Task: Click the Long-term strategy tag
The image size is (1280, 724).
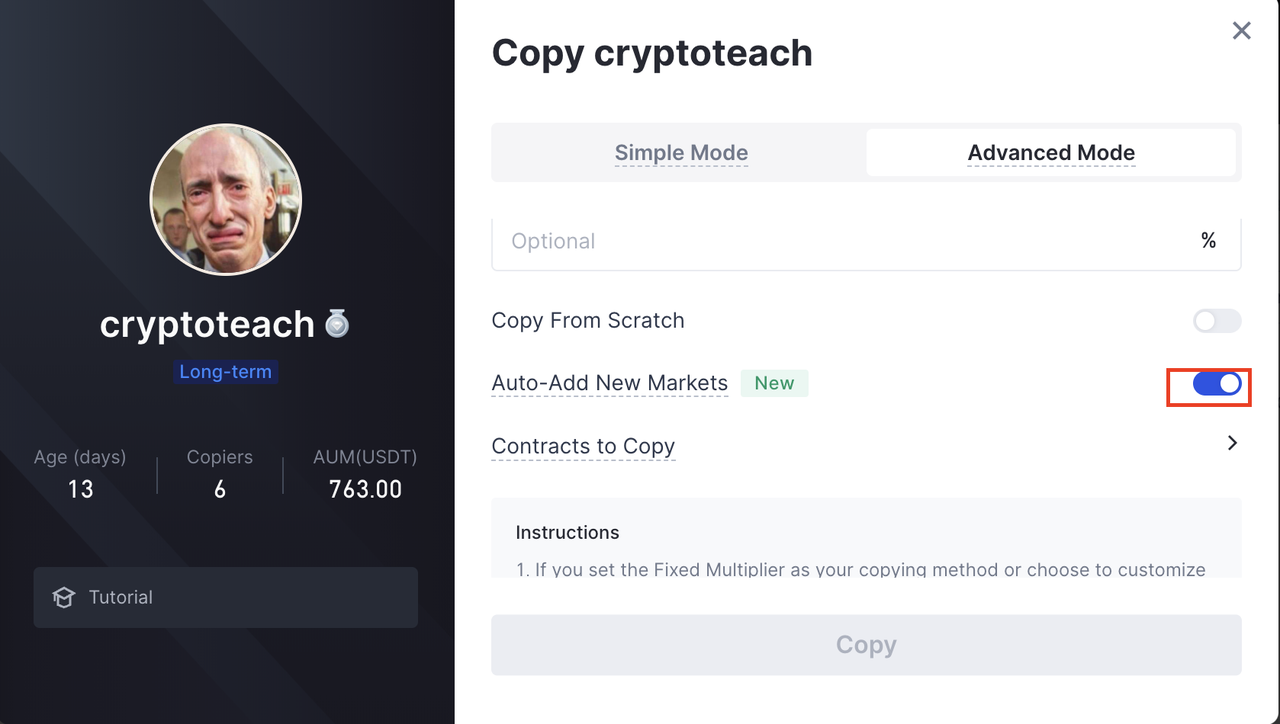Action: (x=226, y=372)
